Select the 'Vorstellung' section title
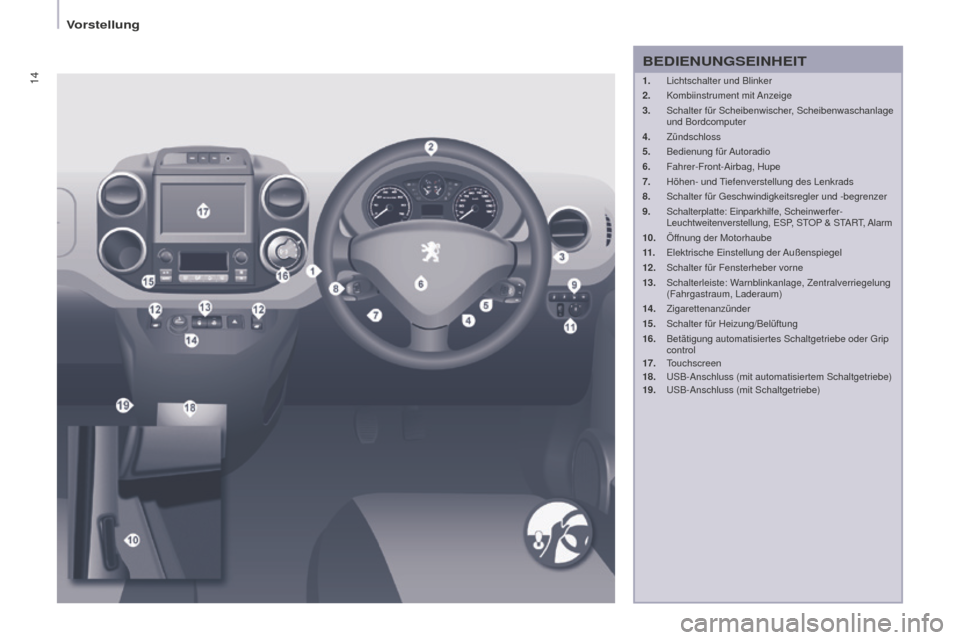Viewport: 960px width, 640px height. 103,24
